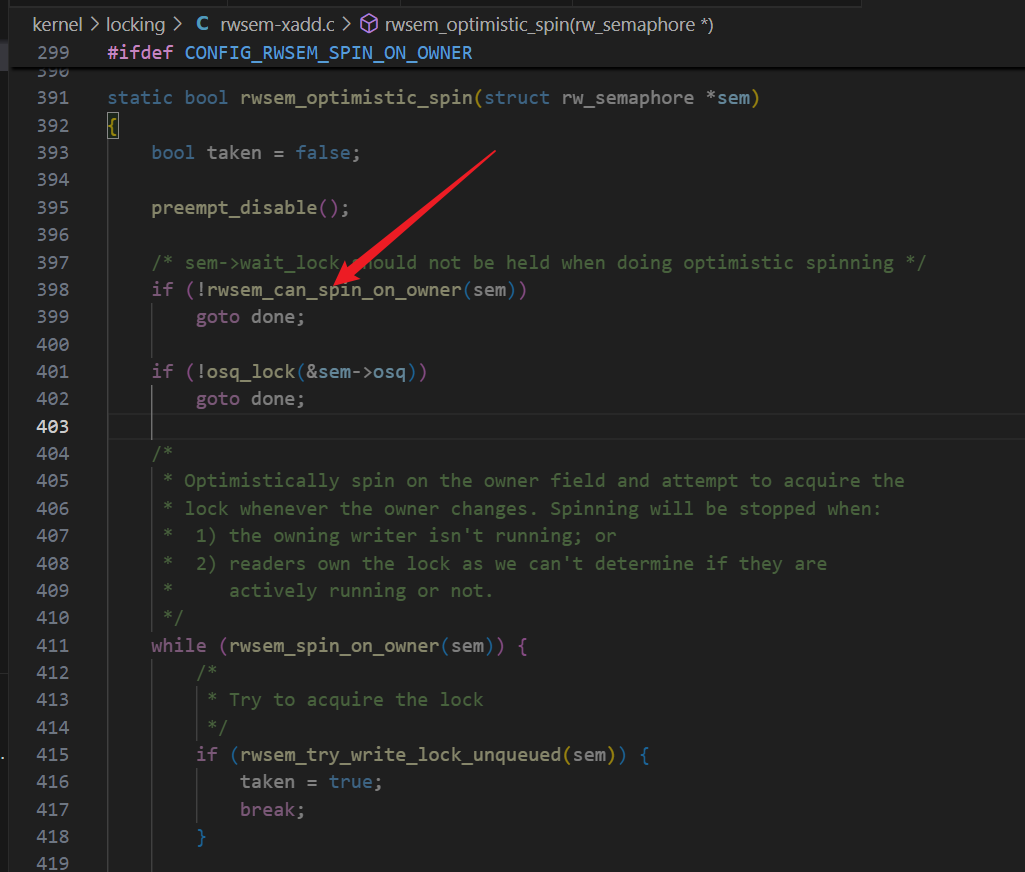Screen dimensions: 1025x872
Task: Click comment '1) the owning writer isn't running'
Action: point(405,537)
